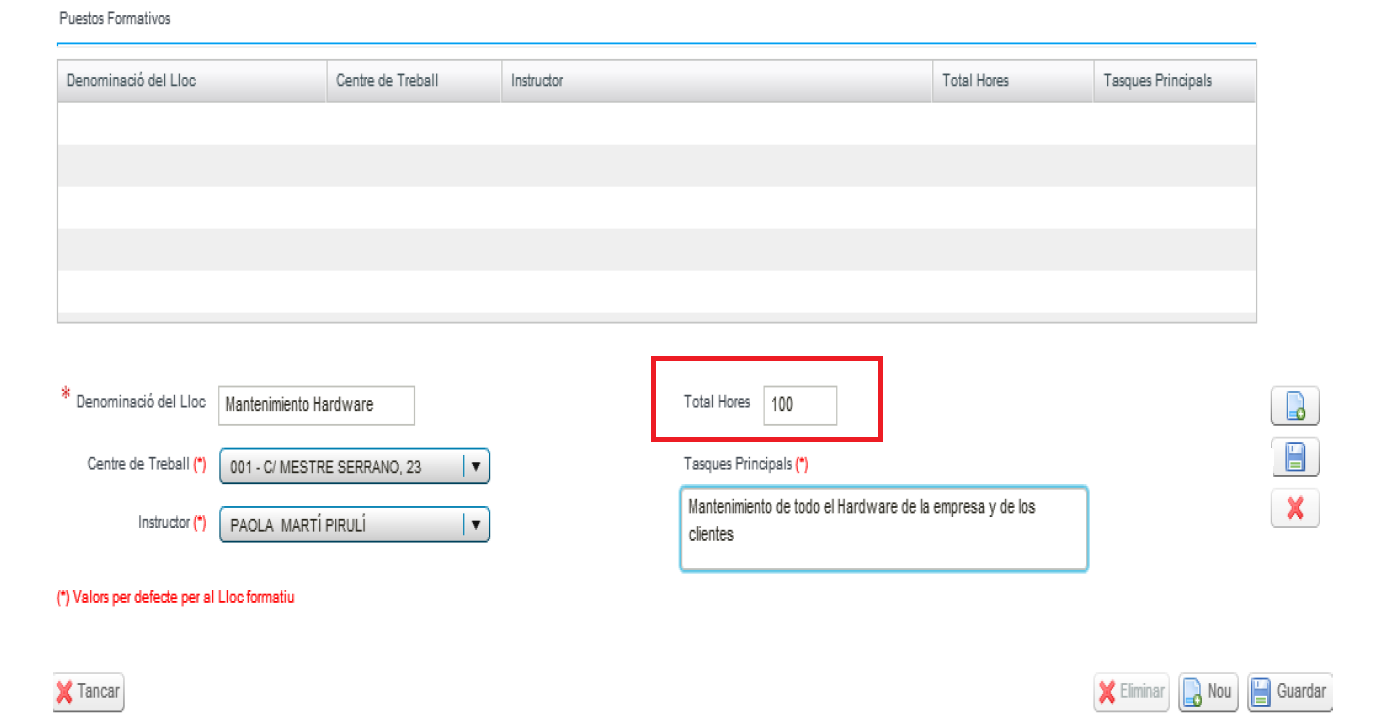This screenshot has width=1390, height=725.
Task: Click the red X icon on the right side
Action: 1295,508
